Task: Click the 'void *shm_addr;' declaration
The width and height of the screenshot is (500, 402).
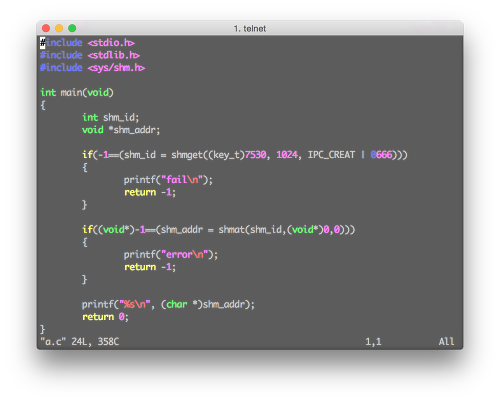Action: click(121, 130)
